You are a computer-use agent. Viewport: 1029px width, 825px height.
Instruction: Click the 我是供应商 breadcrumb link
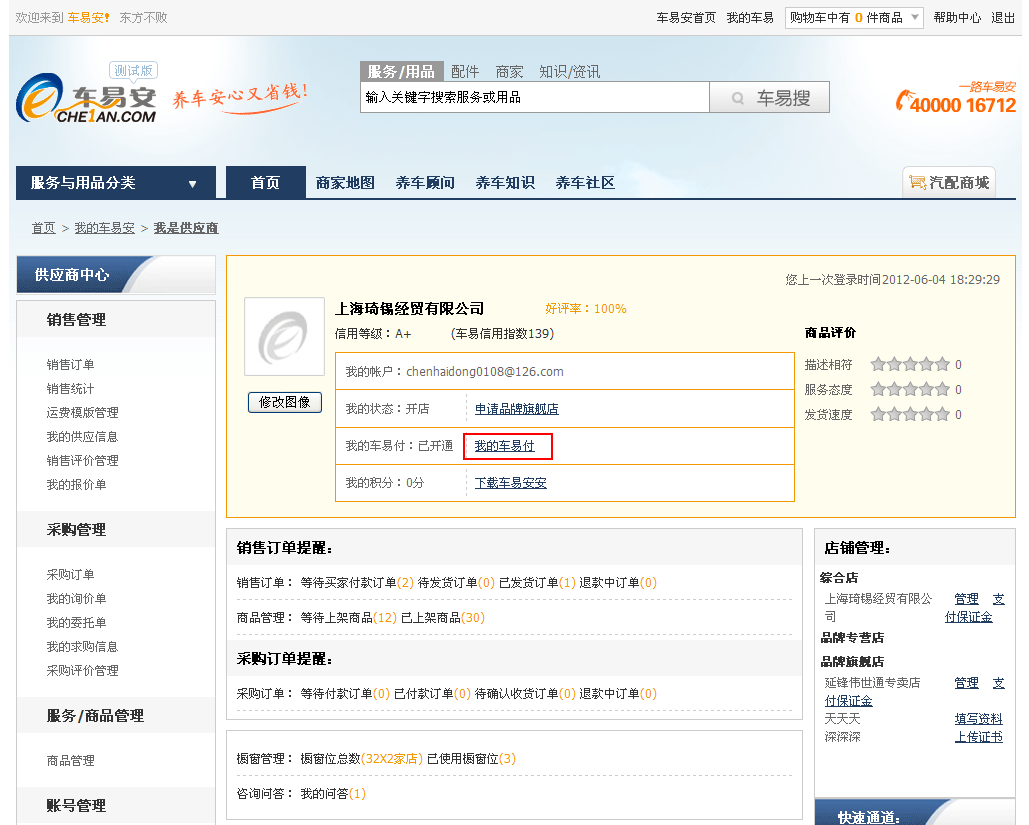186,228
